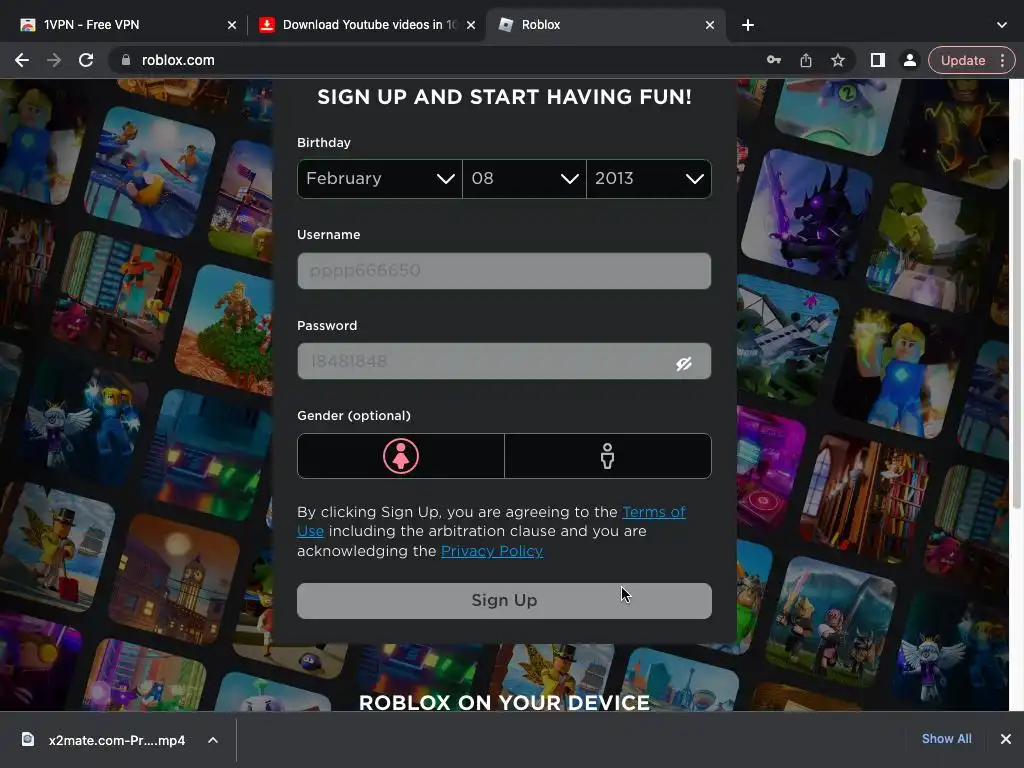The height and width of the screenshot is (768, 1024).
Task: Click the page vertical scrollbar
Action: [1016, 333]
